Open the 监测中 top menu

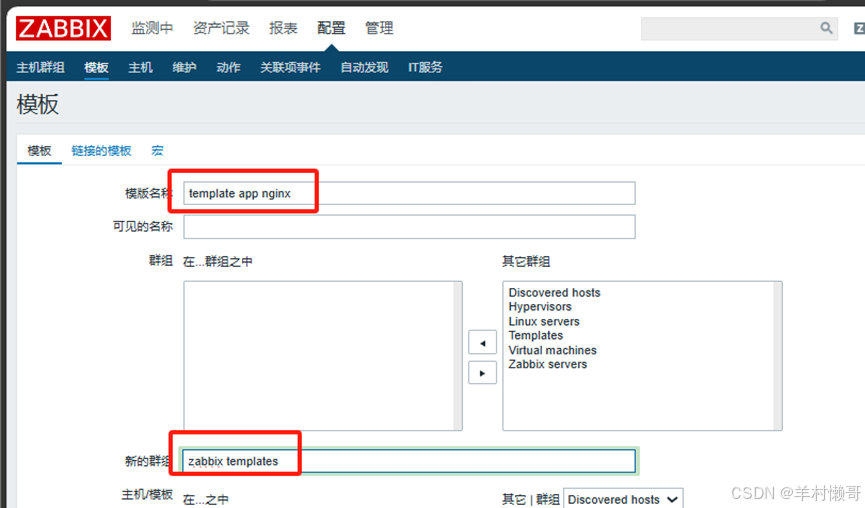[152, 28]
